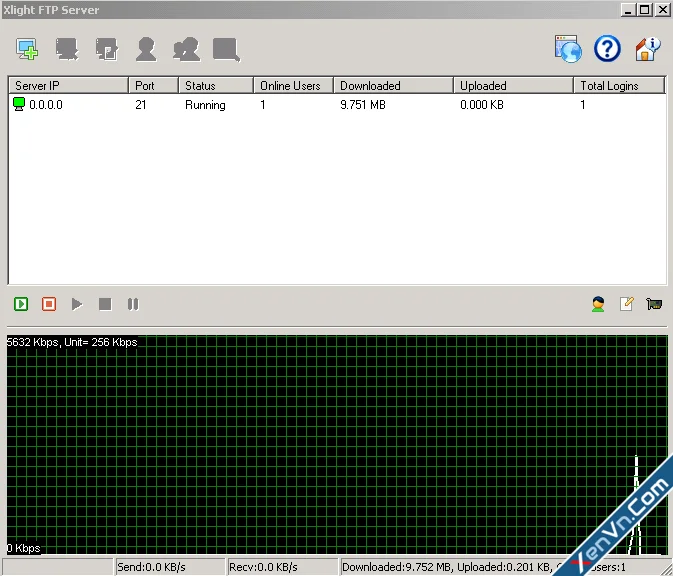The width and height of the screenshot is (673, 576).
Task: Click the grey screen-with-magnifier icon
Action: pos(226,50)
